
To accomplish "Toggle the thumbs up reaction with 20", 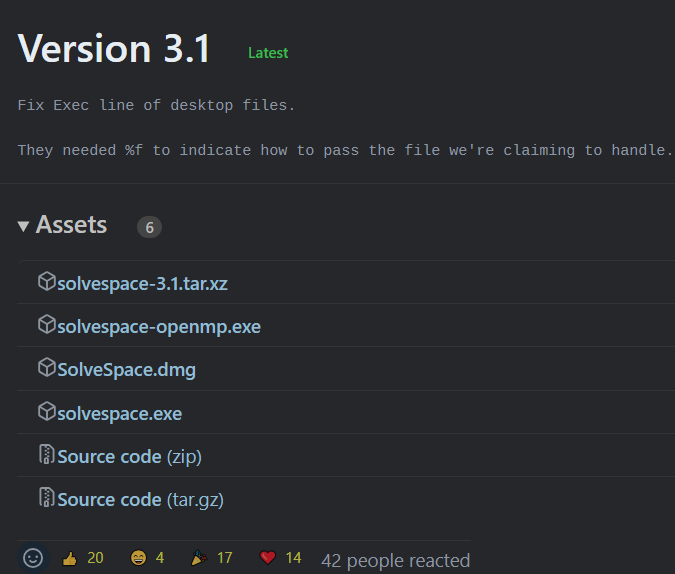I will (83, 558).
